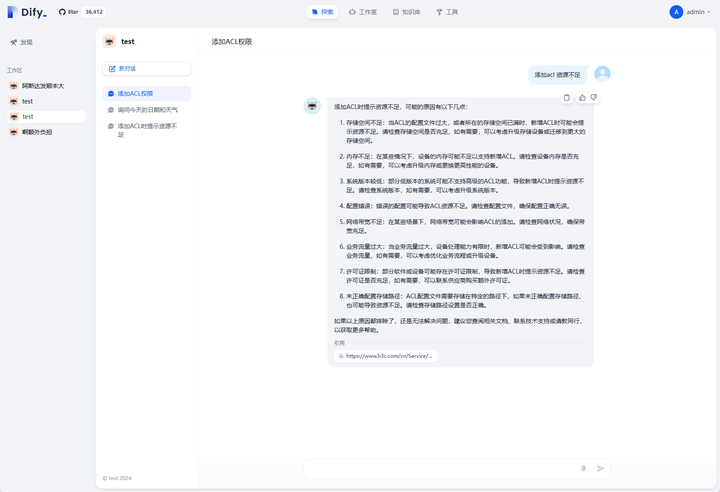This screenshot has height=492, width=720.
Task: Click the send message arrow
Action: (600, 468)
